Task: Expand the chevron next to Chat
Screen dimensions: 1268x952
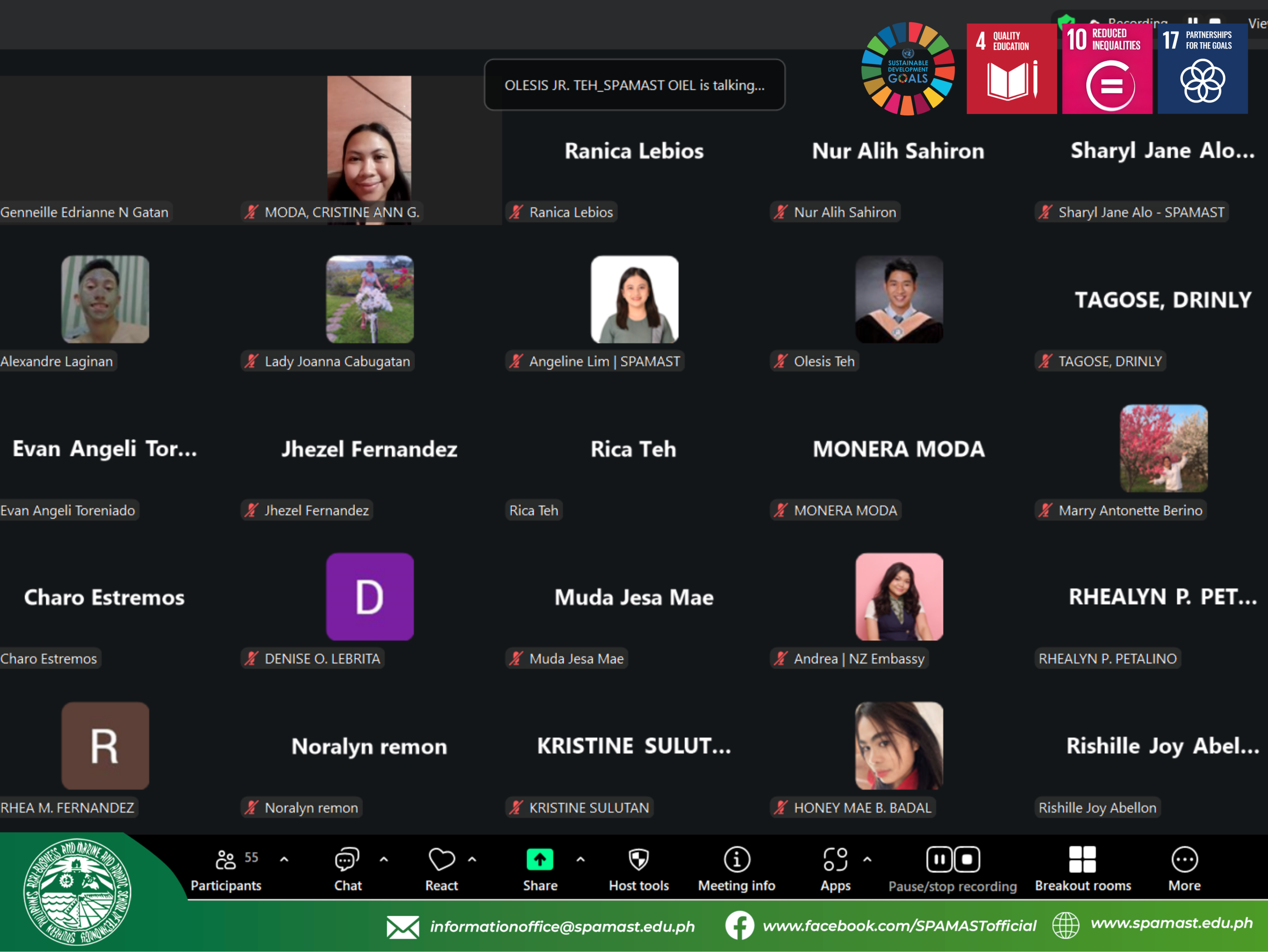Action: click(384, 859)
